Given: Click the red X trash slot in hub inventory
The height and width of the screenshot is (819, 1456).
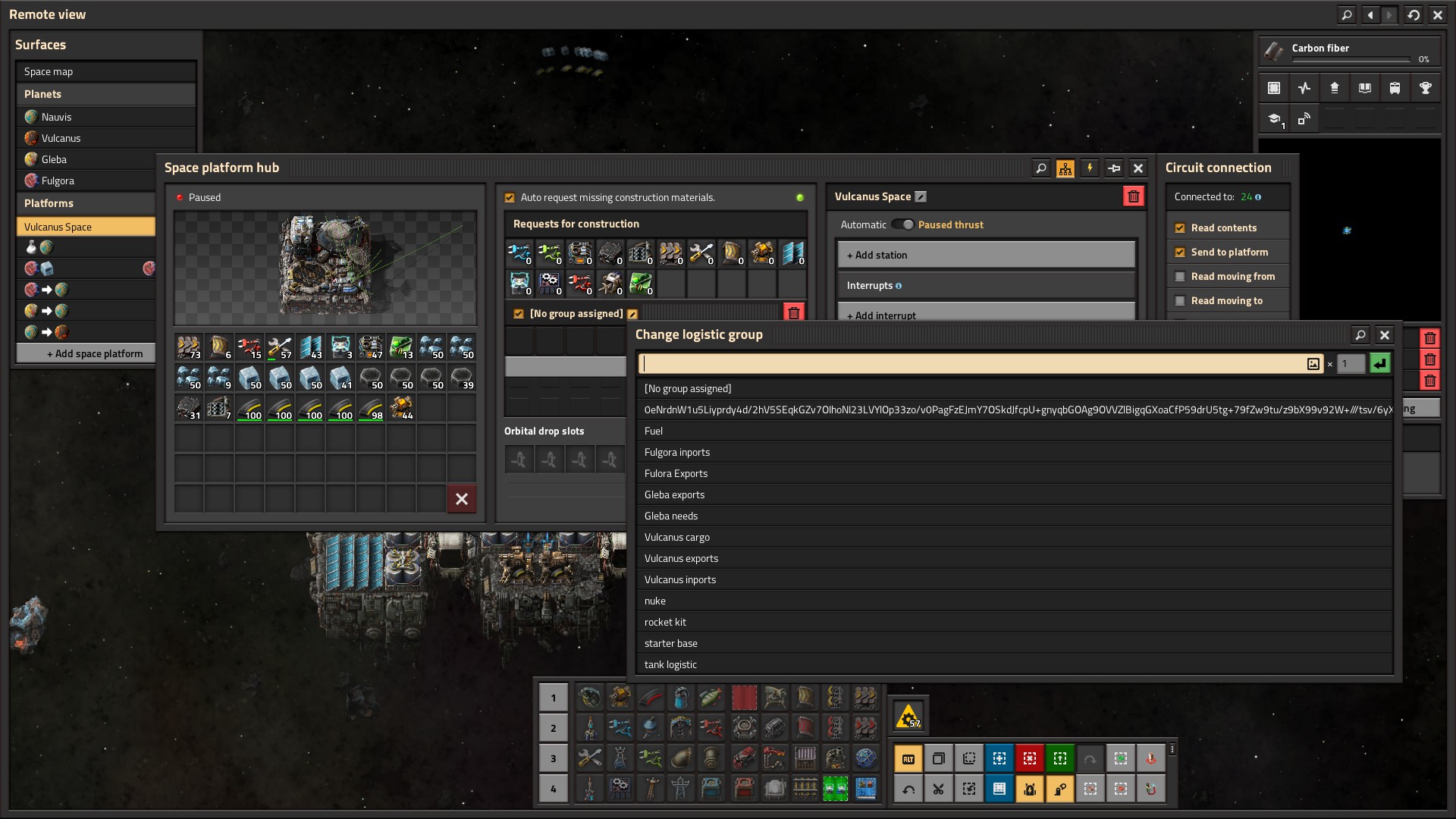Looking at the screenshot, I should (462, 499).
